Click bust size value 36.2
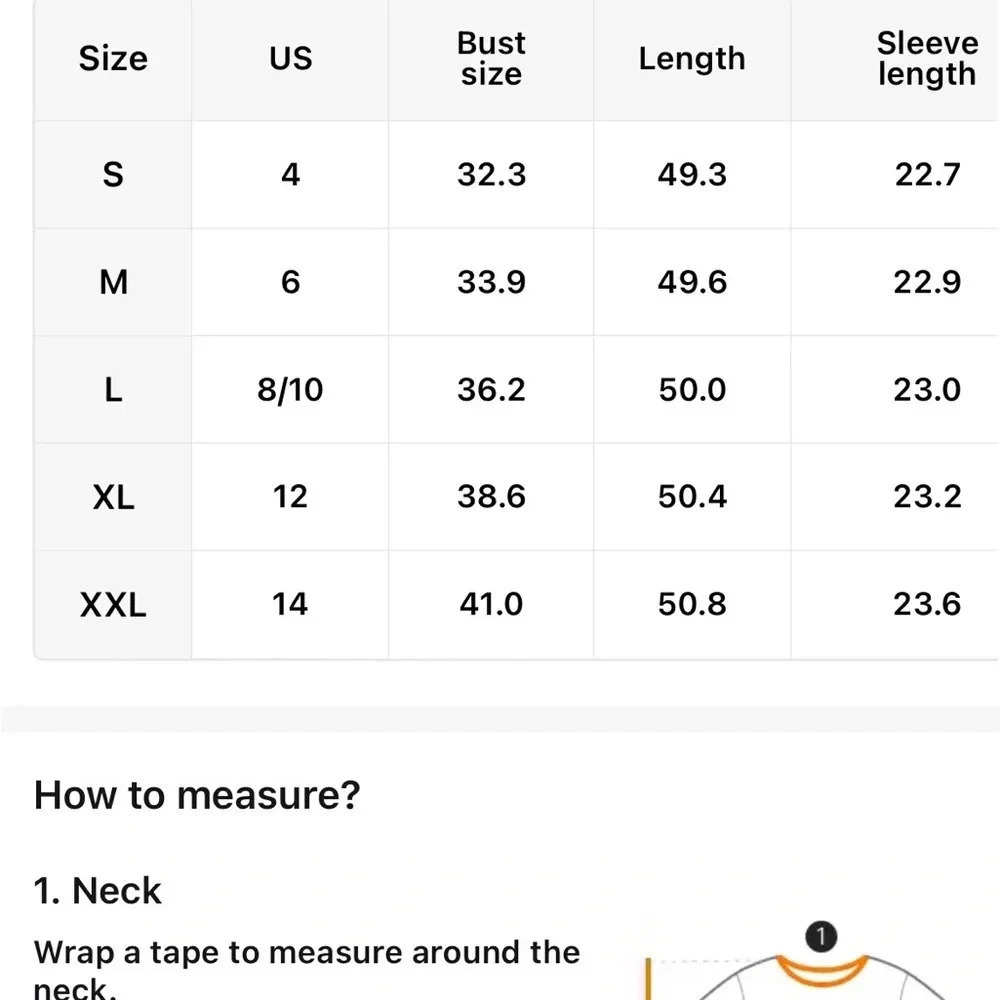 (491, 389)
